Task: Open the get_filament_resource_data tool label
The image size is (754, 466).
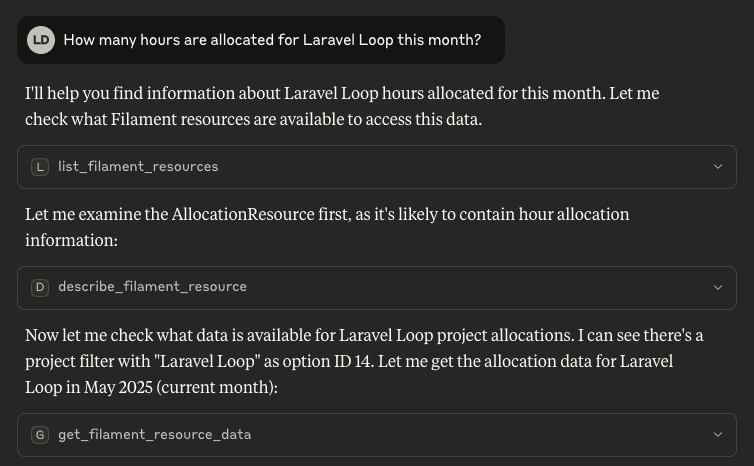Action: click(x=154, y=434)
